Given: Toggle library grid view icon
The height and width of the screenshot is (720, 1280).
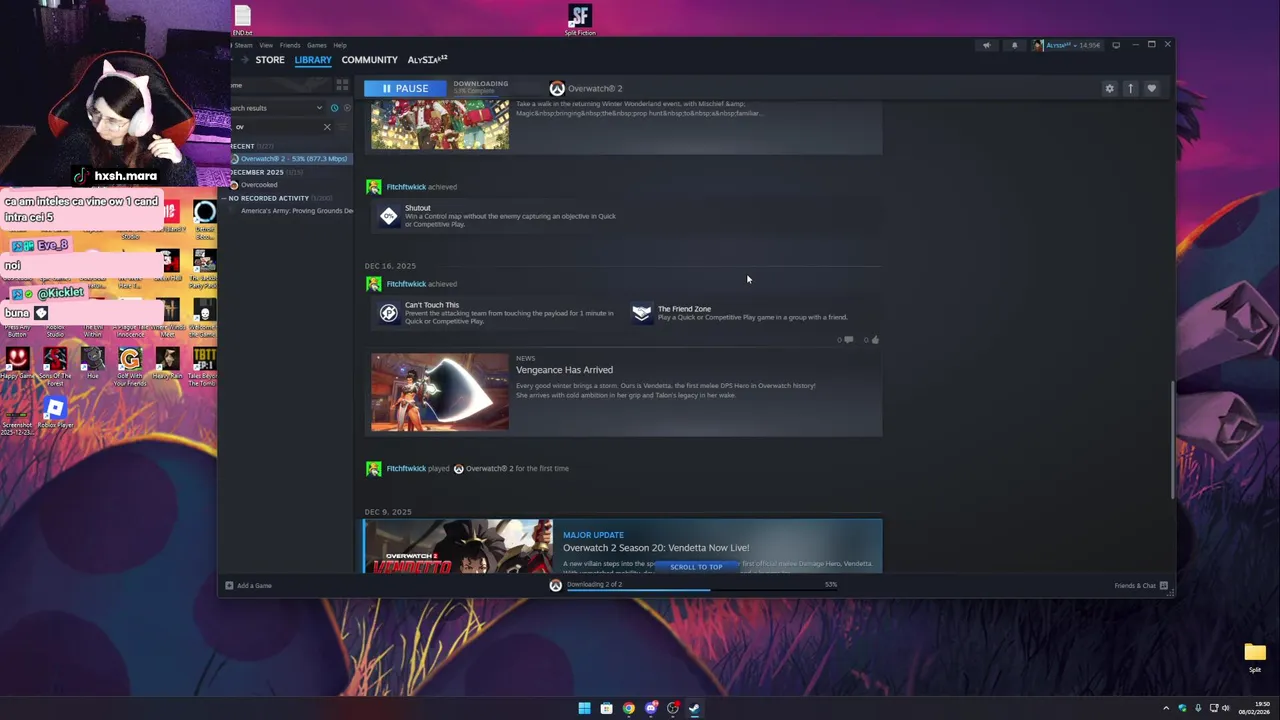Looking at the screenshot, I should [x=342, y=85].
